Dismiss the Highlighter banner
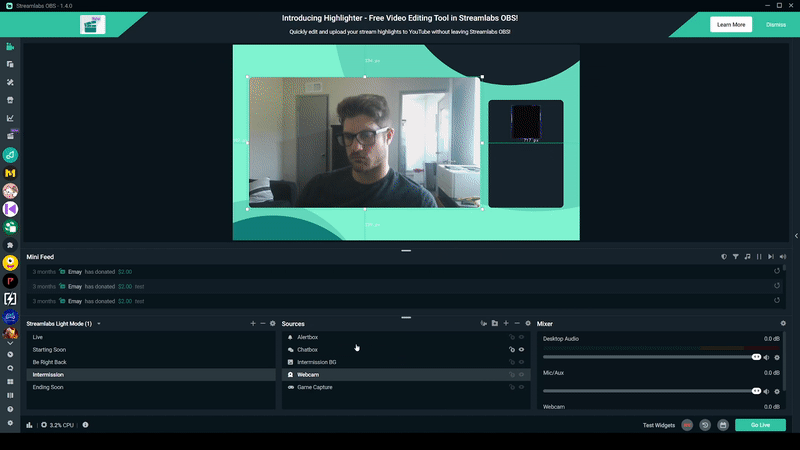Viewport: 800px width, 450px height. [x=776, y=24]
